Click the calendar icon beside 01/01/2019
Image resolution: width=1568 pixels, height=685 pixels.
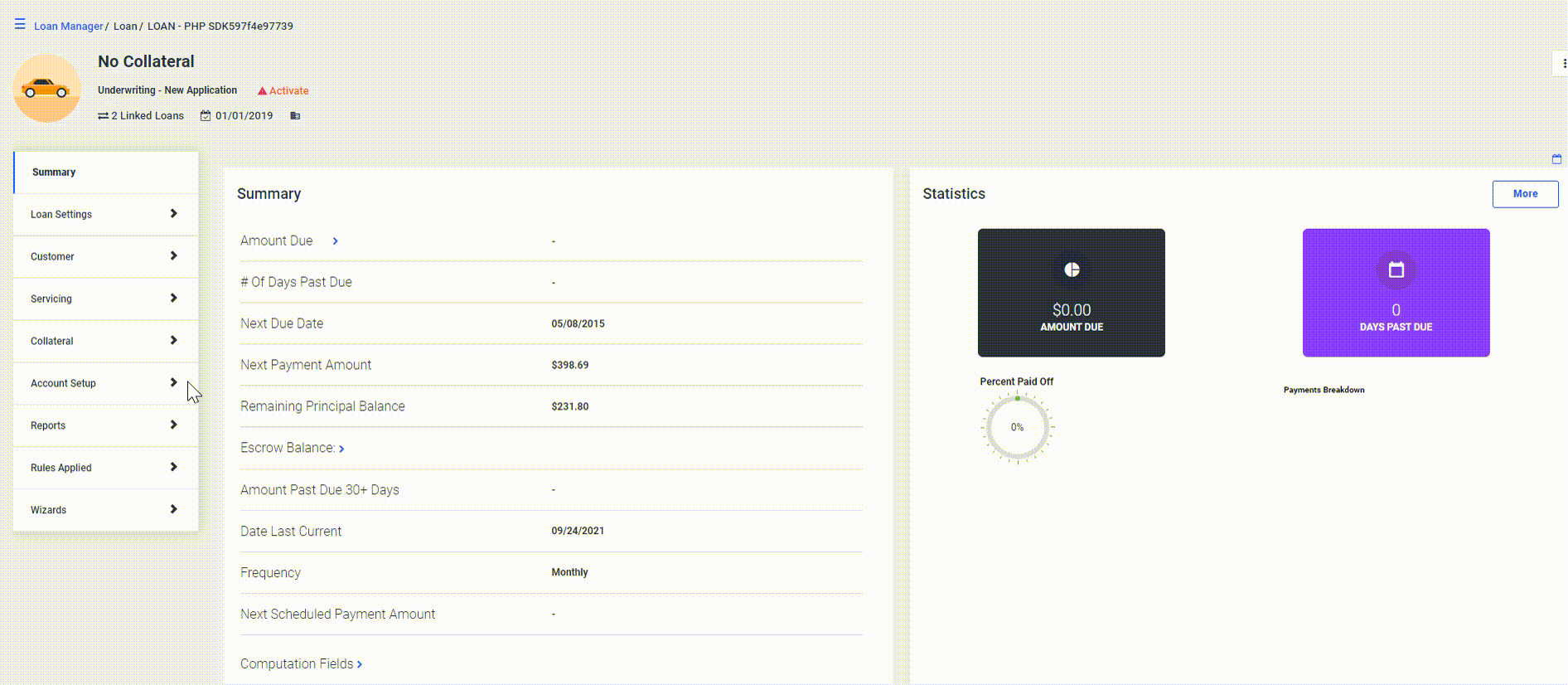[206, 116]
